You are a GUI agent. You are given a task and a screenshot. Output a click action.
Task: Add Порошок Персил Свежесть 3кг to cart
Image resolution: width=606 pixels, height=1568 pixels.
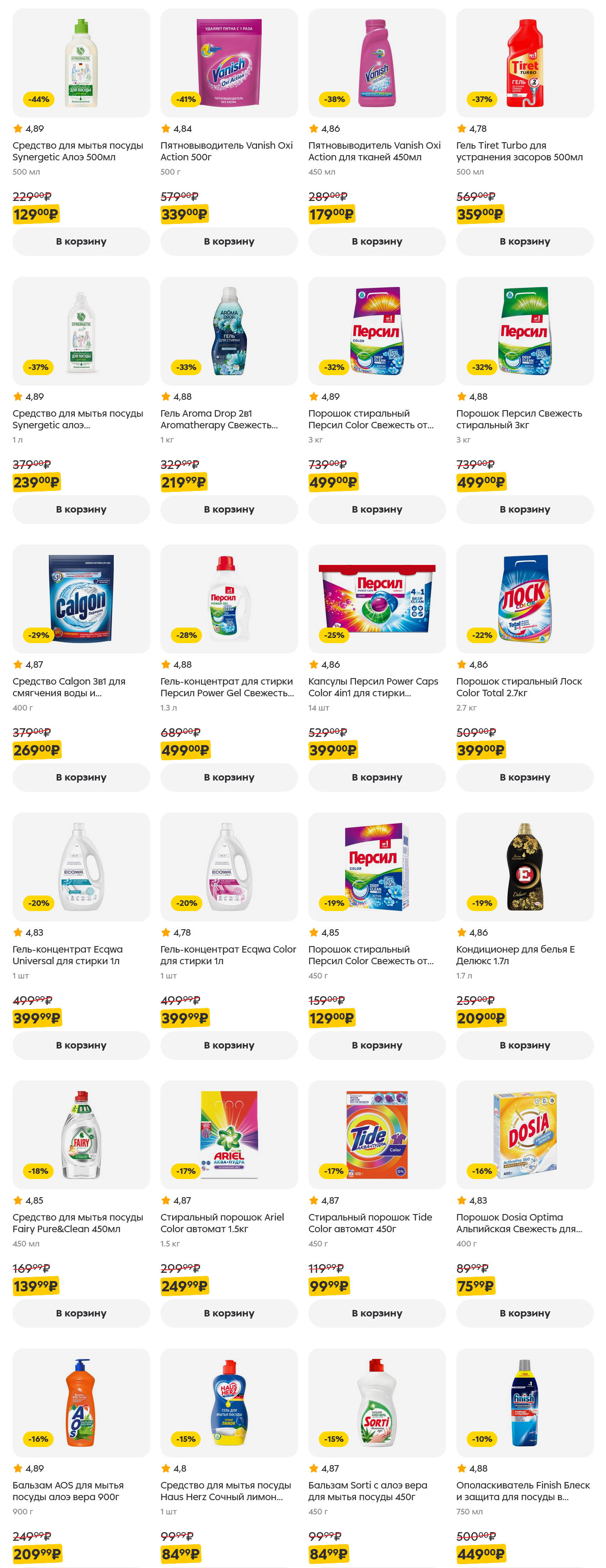point(525,509)
